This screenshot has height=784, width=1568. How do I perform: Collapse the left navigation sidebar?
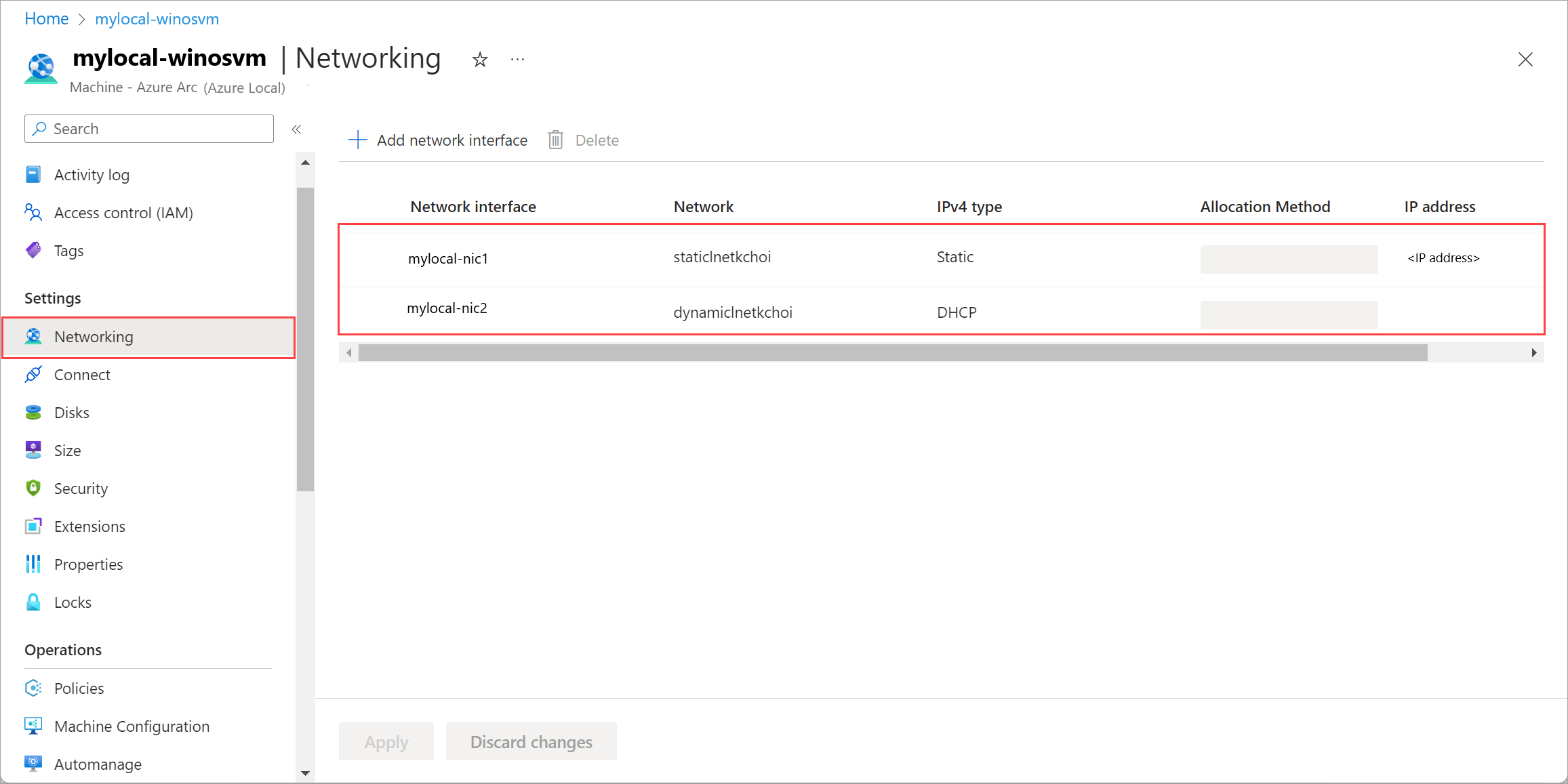pyautogui.click(x=296, y=129)
